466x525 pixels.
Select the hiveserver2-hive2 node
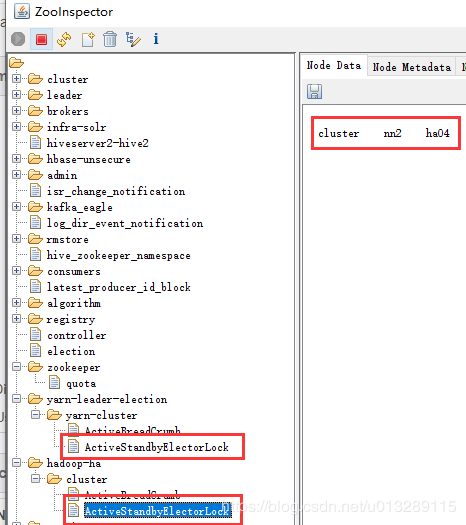point(97,143)
